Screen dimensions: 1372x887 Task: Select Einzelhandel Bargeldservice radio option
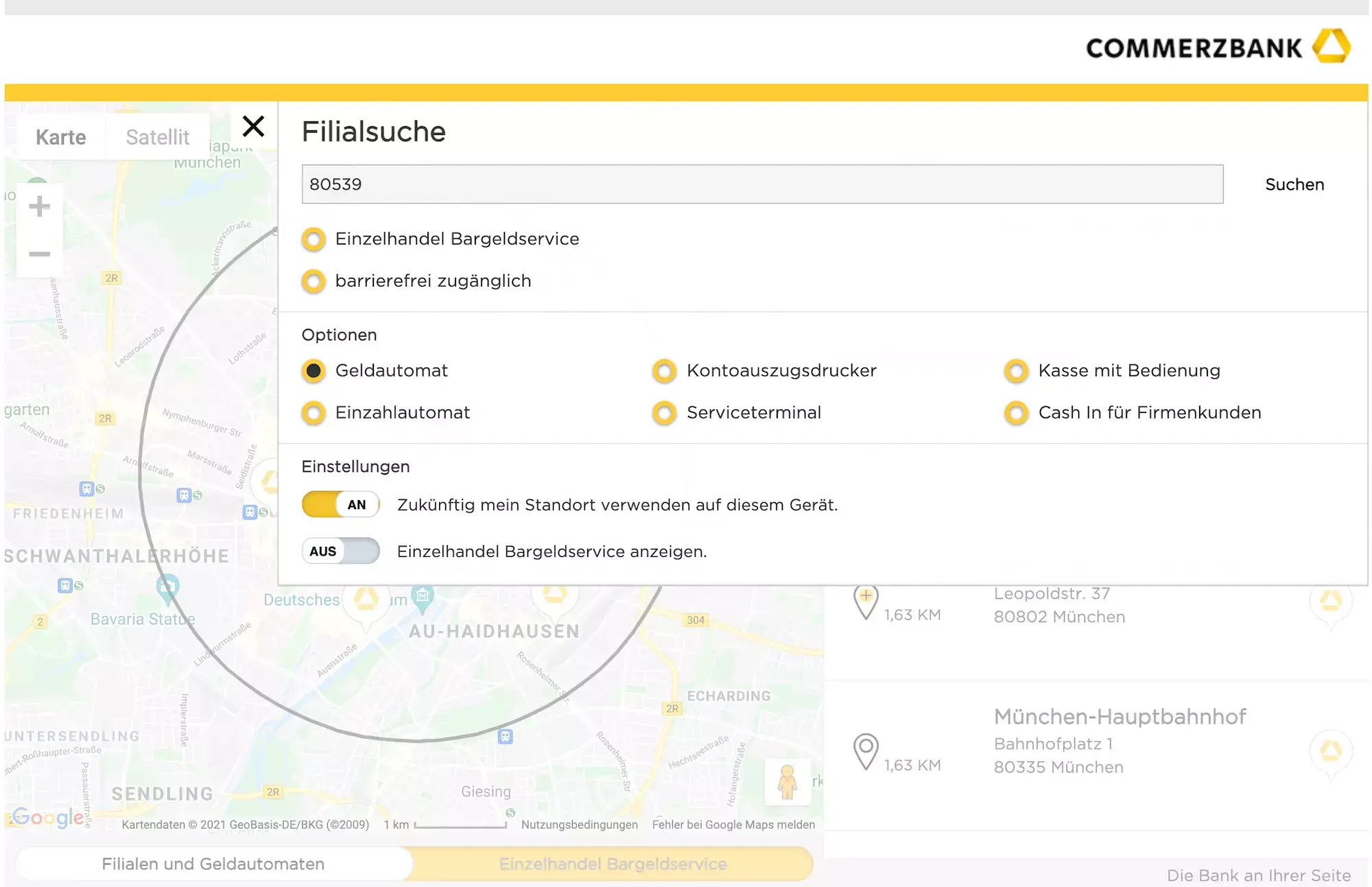tap(314, 239)
